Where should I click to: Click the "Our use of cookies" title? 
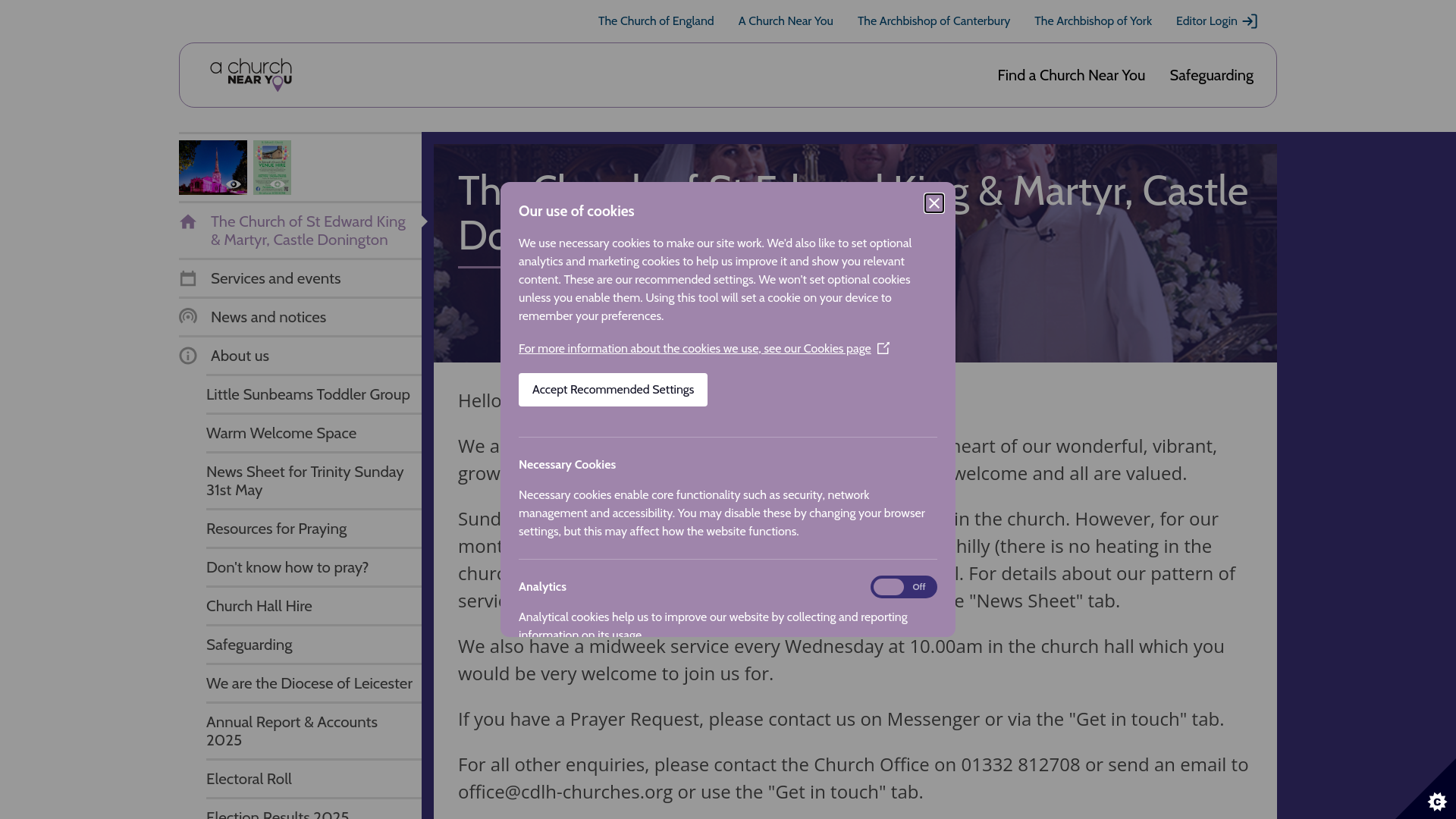point(576,212)
